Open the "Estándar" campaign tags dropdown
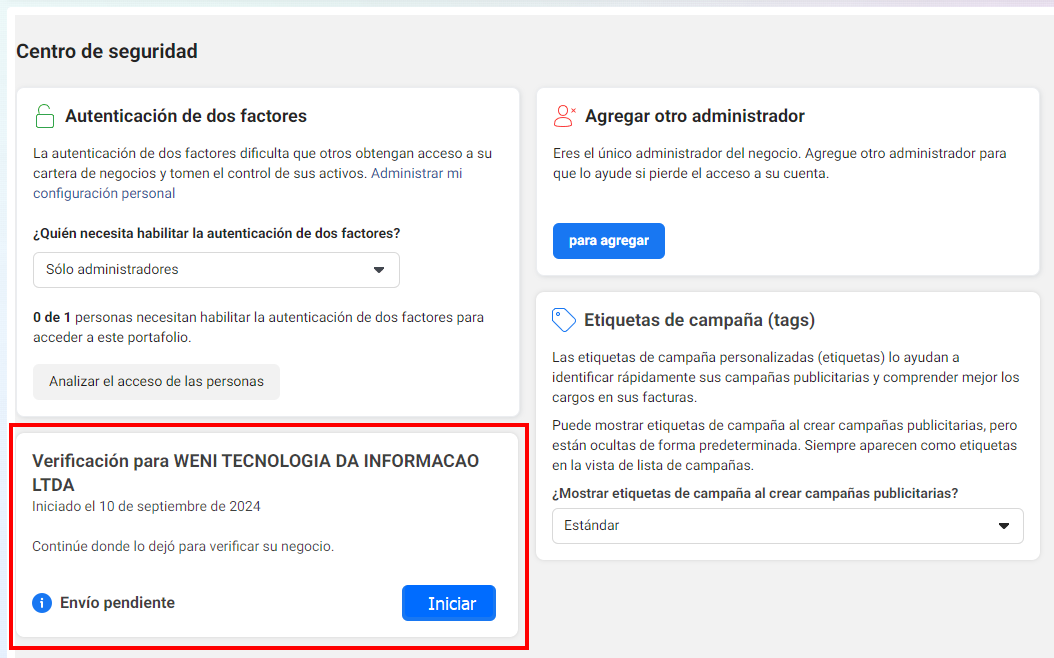 789,526
